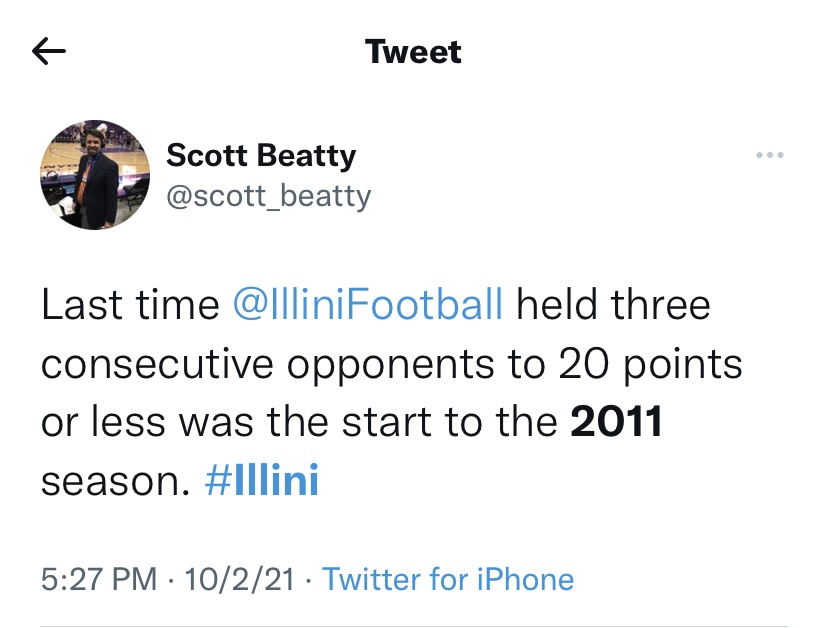828x628 pixels.
Task: Click the words 'held three' in tweet
Action: 612,305
